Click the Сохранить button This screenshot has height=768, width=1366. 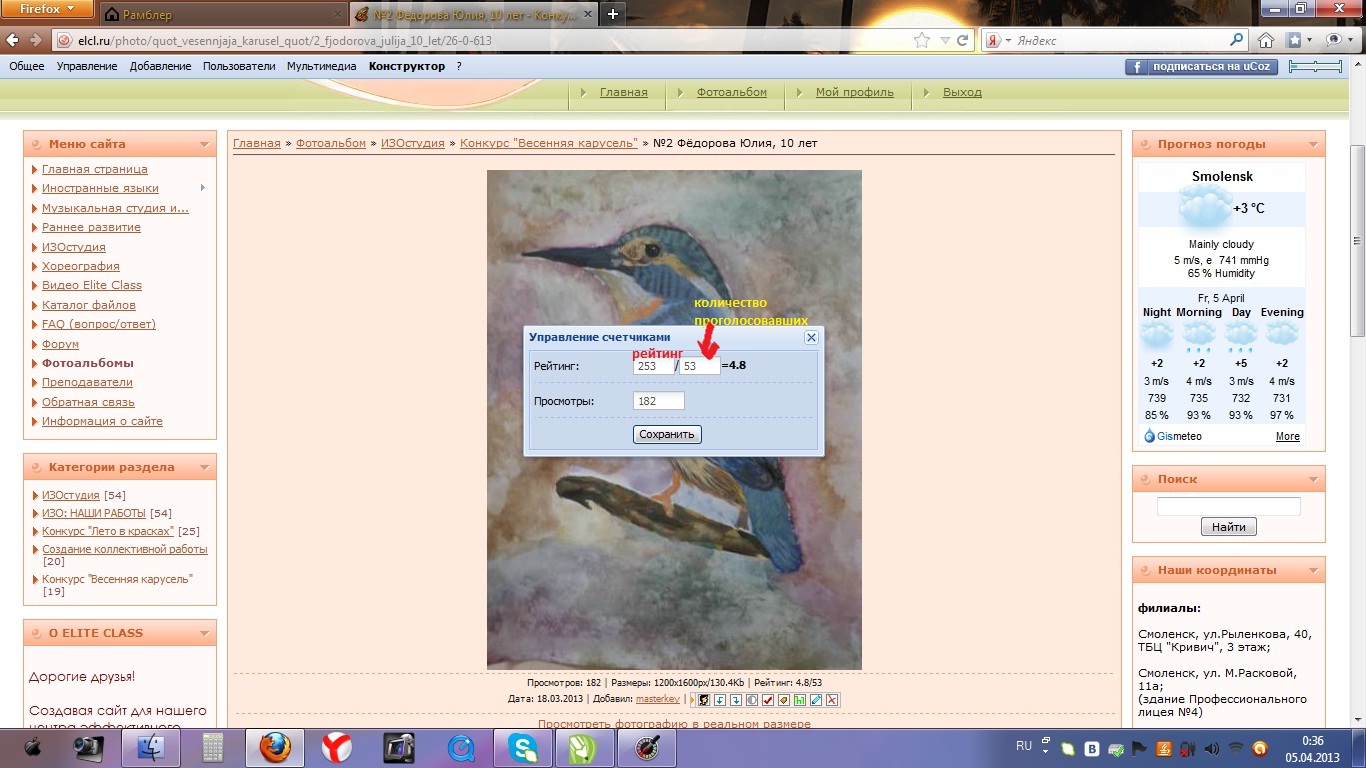[667, 434]
